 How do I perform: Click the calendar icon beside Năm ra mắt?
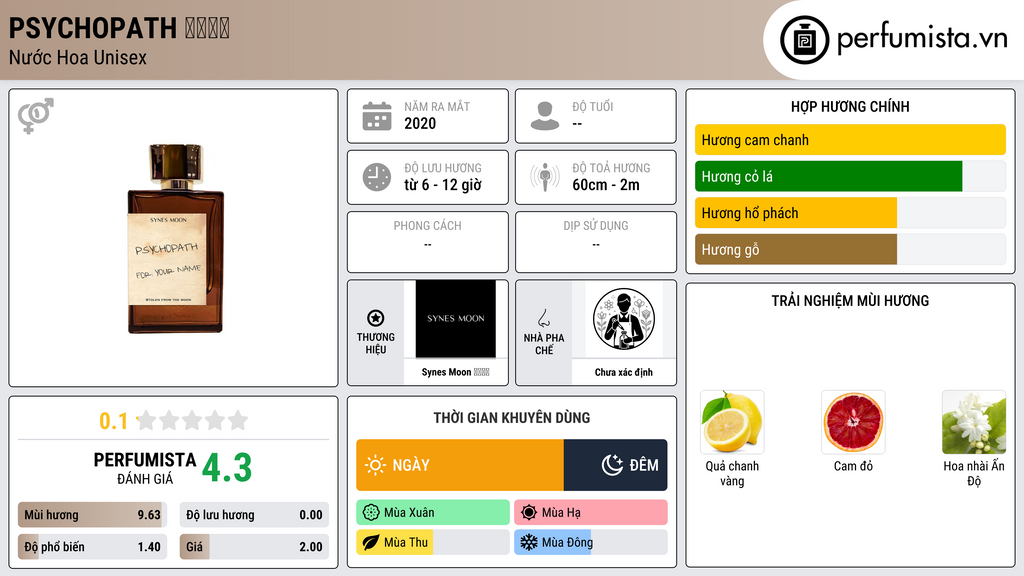(377, 116)
